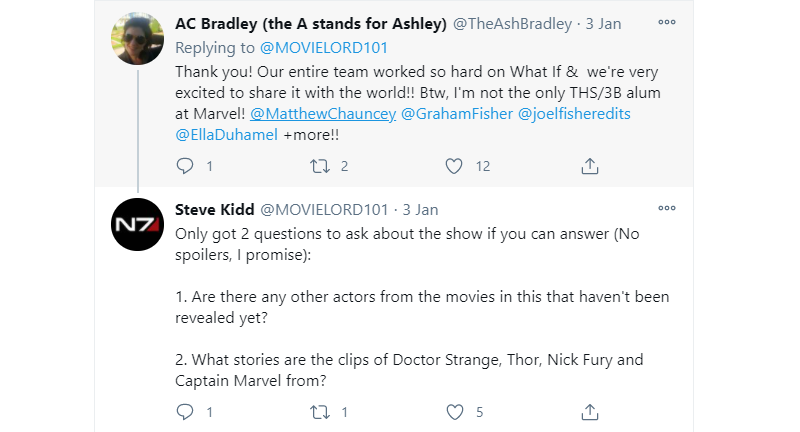
Task: Retweet AC Bradley's tweet
Action: (320, 166)
